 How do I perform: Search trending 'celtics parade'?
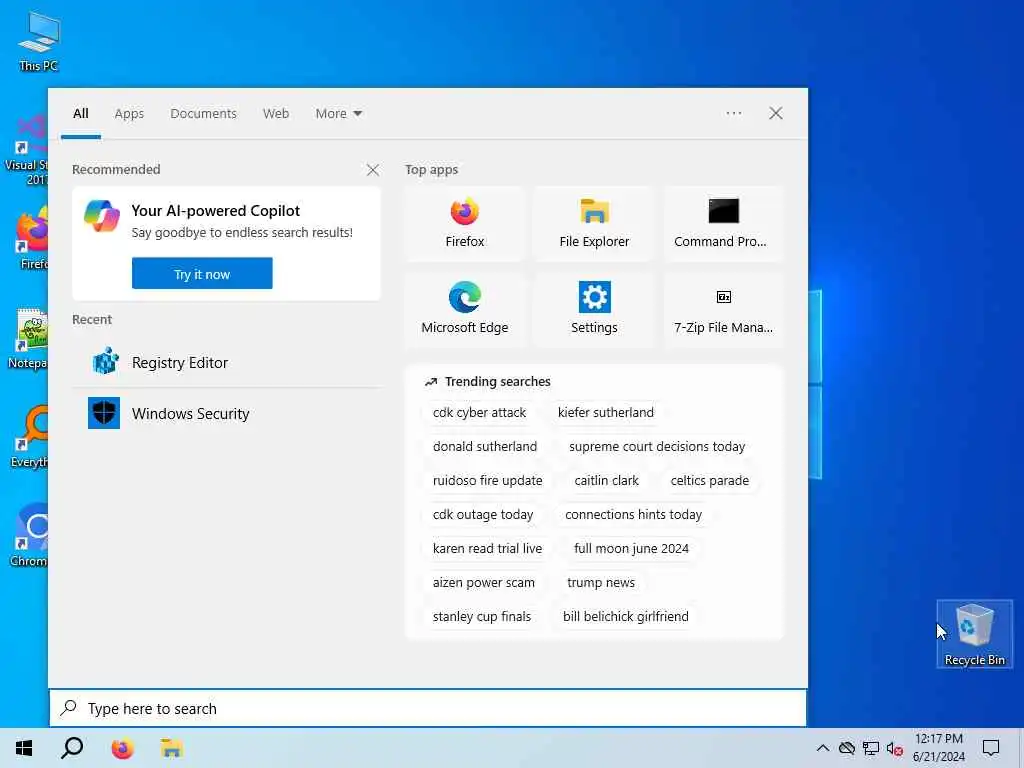709,481
